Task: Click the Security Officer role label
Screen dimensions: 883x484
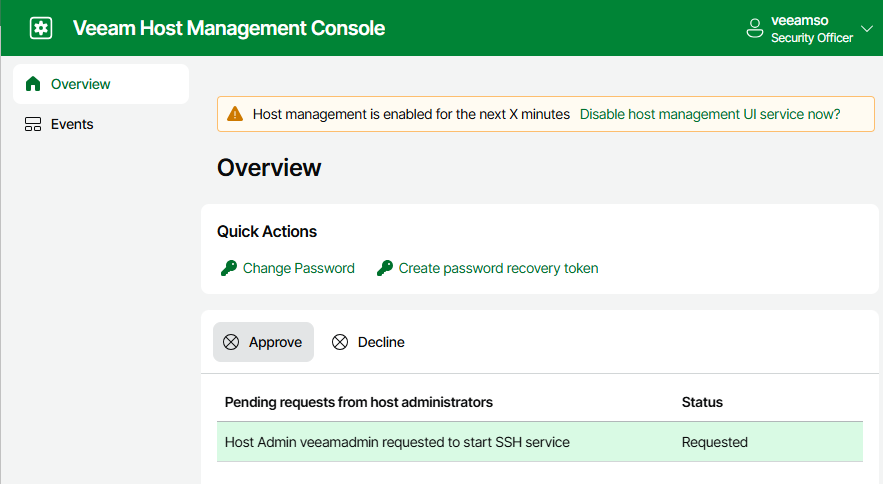Action: click(811, 38)
